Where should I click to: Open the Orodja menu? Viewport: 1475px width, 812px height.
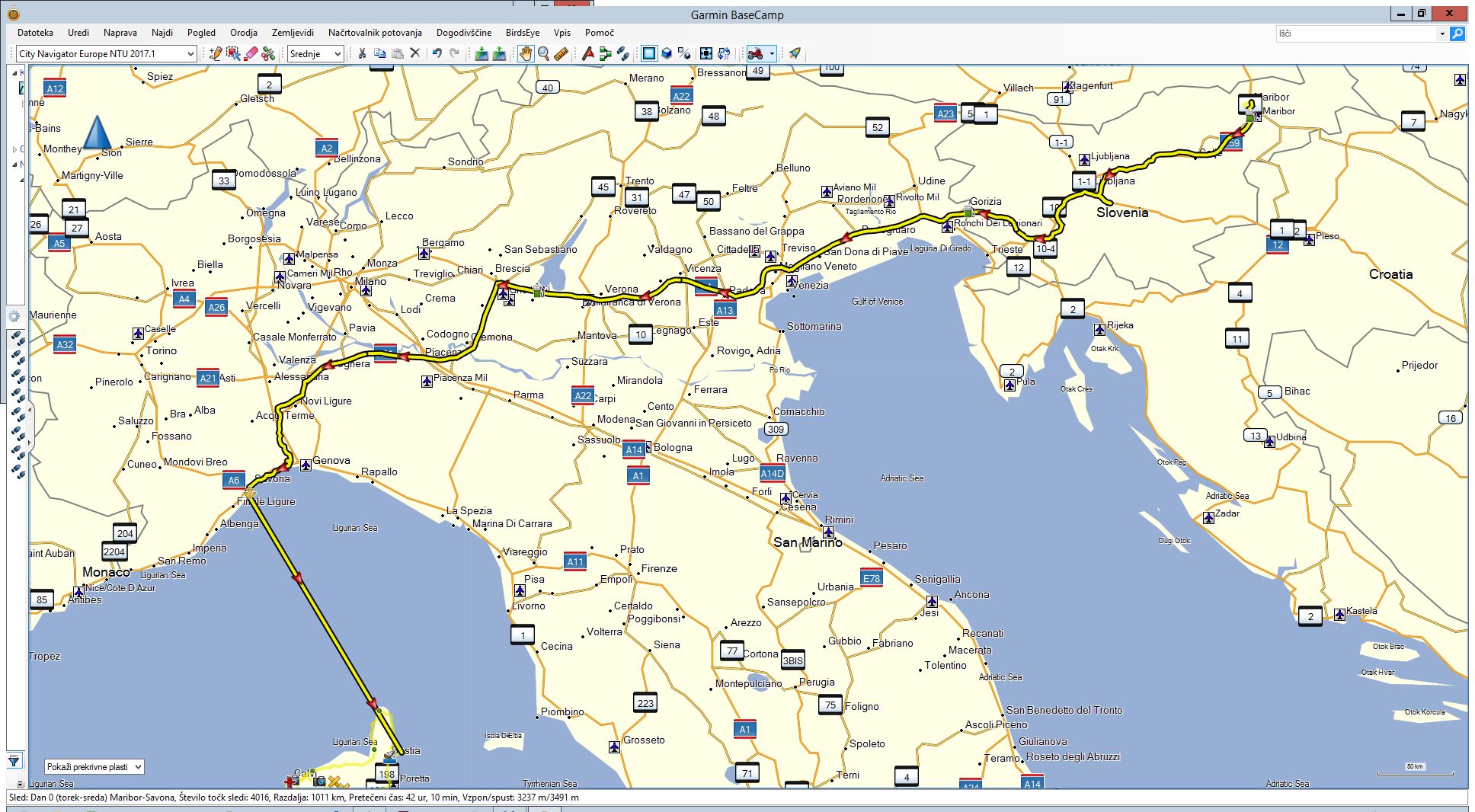(243, 33)
